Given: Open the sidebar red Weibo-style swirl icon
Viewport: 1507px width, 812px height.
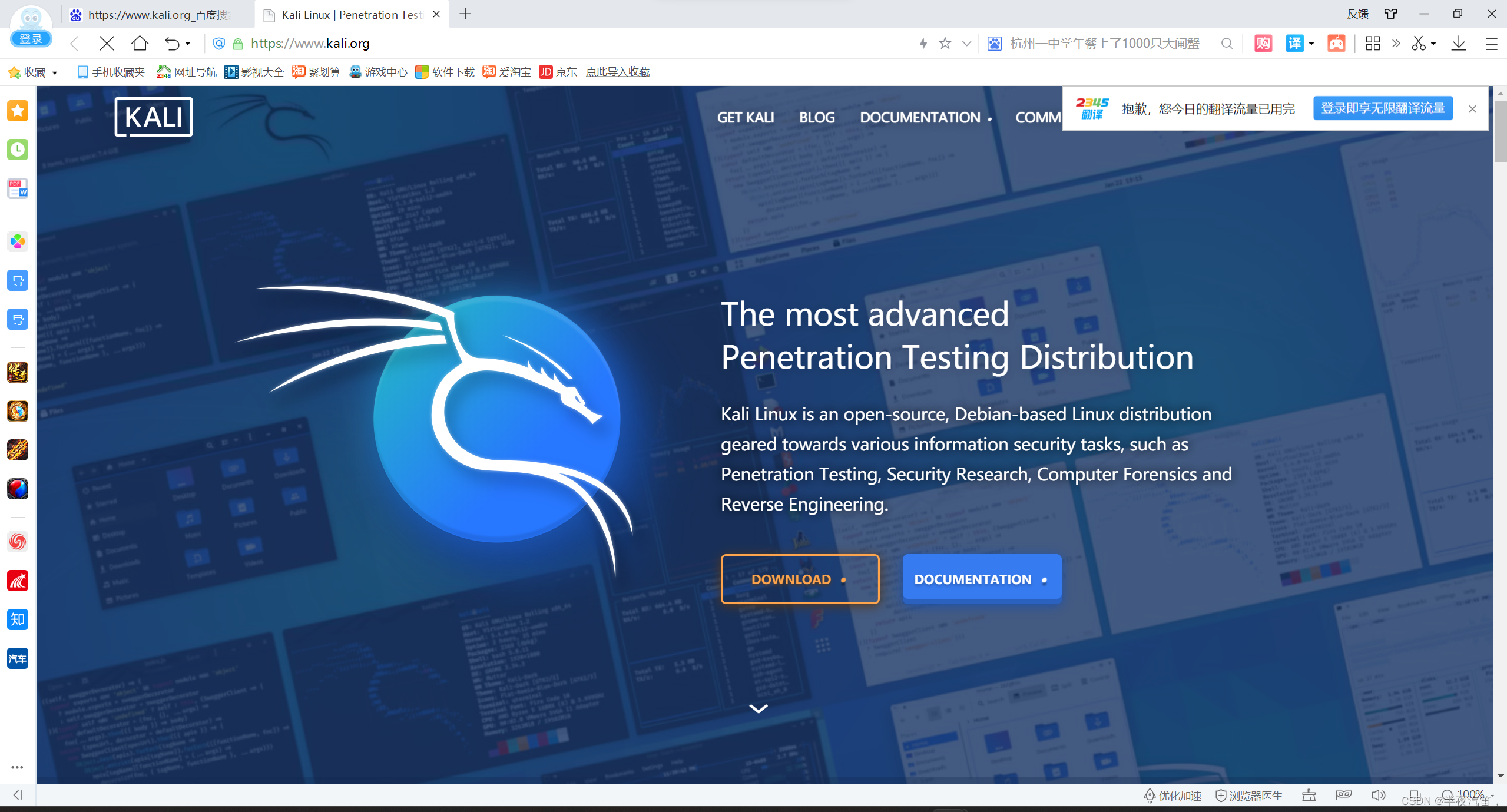Looking at the screenshot, I should pos(18,541).
